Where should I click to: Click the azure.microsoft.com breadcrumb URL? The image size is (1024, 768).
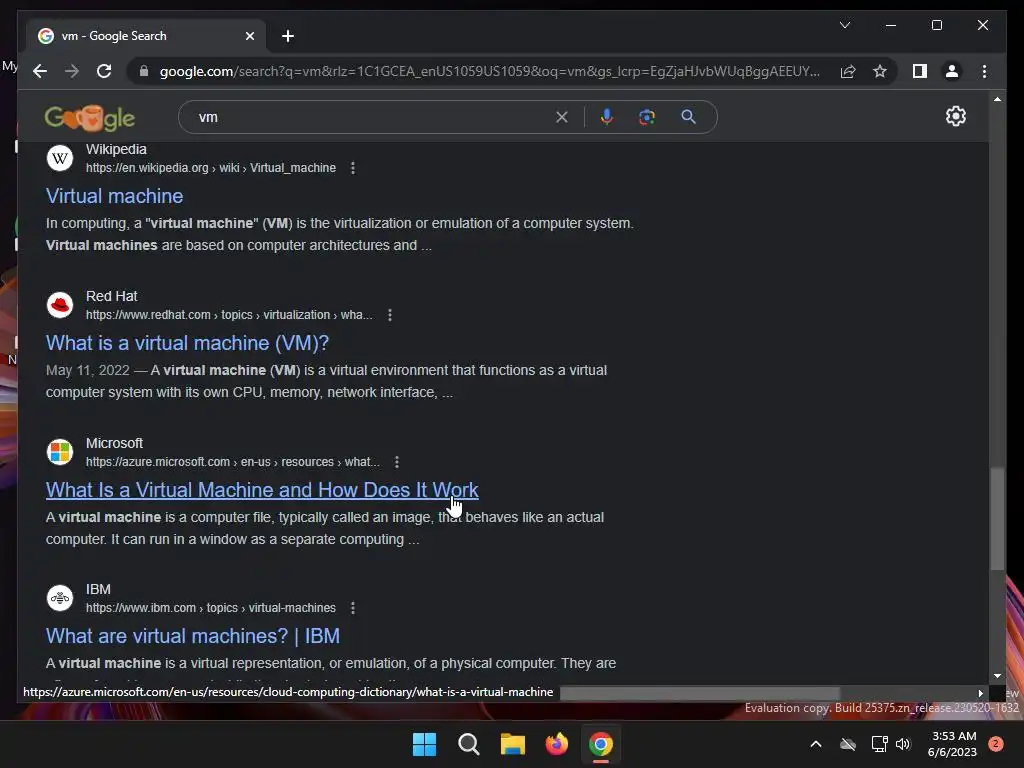click(232, 462)
